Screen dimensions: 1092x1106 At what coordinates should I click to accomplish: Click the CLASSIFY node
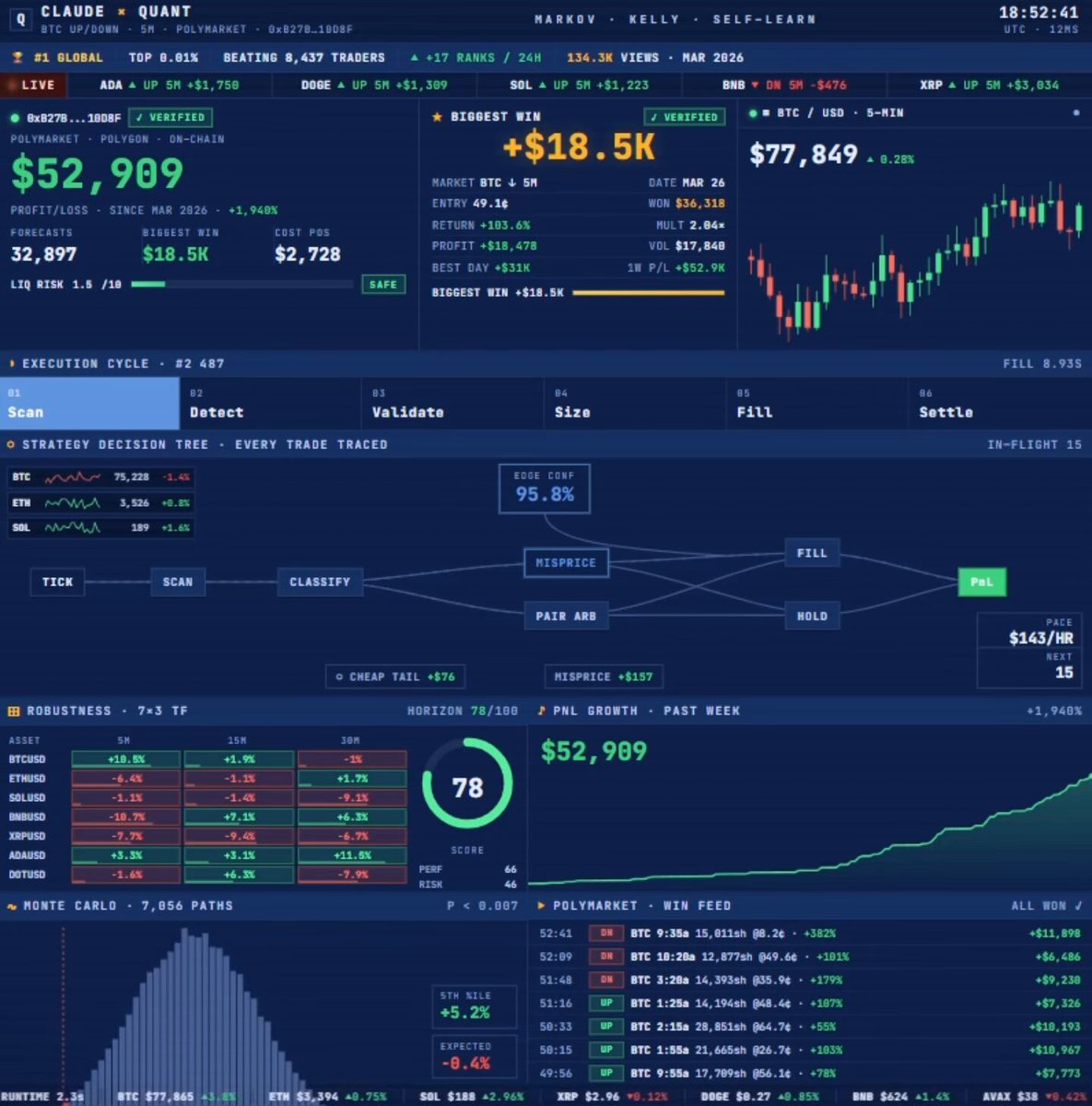tap(320, 582)
